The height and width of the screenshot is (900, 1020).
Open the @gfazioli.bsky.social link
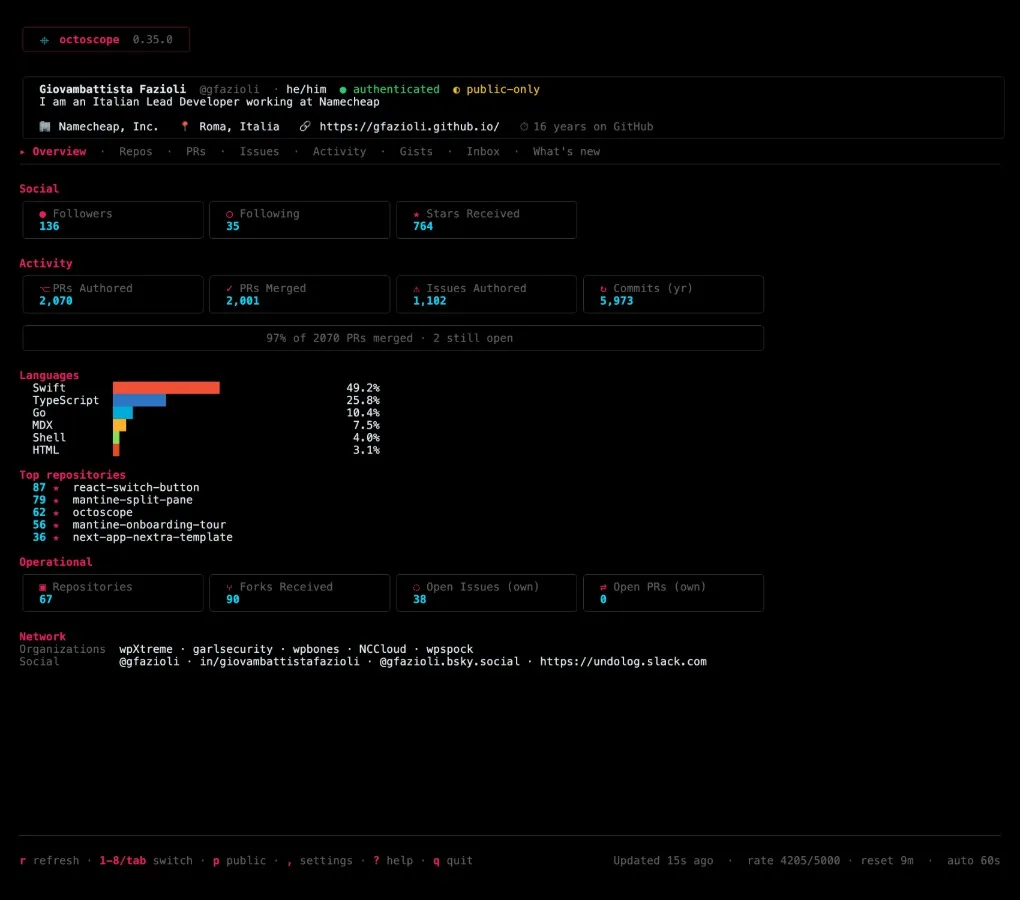click(450, 661)
